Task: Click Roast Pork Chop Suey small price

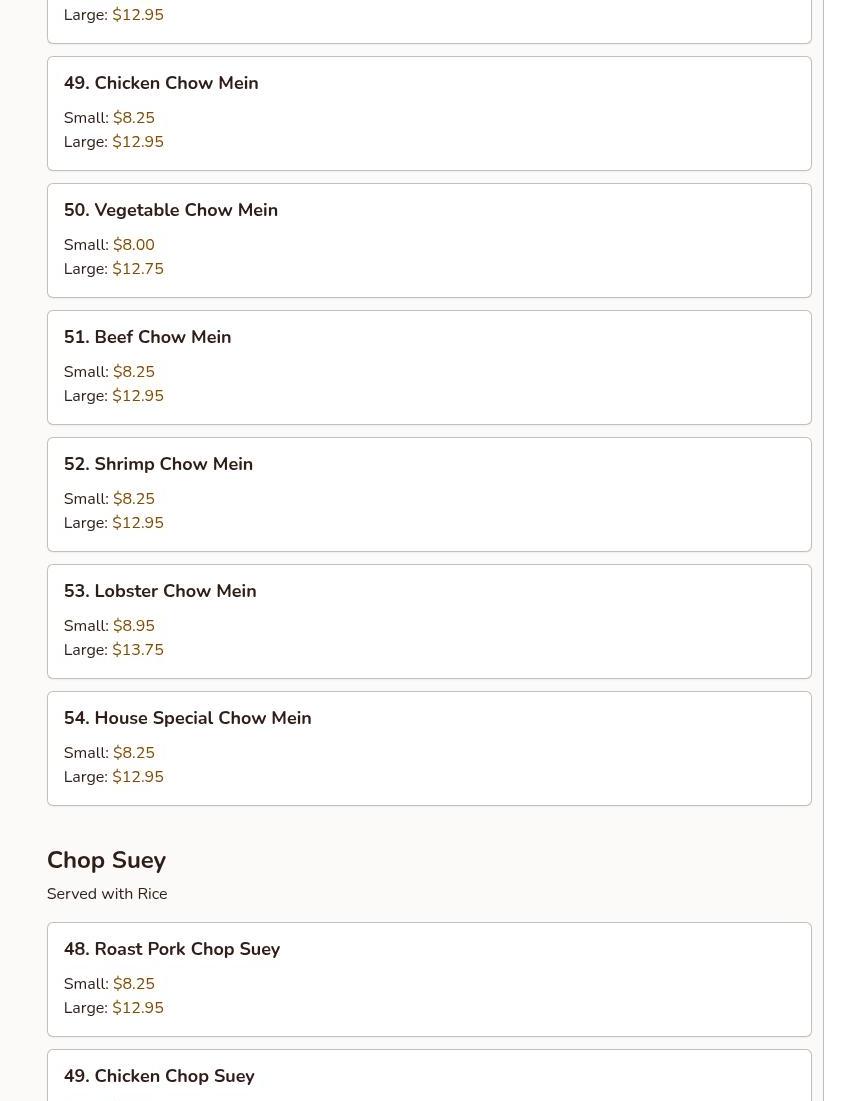Action: [134, 984]
